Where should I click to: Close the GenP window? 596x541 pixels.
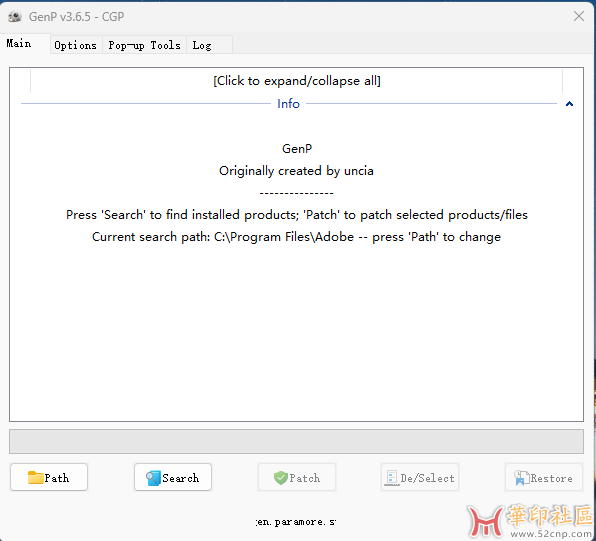(x=579, y=16)
